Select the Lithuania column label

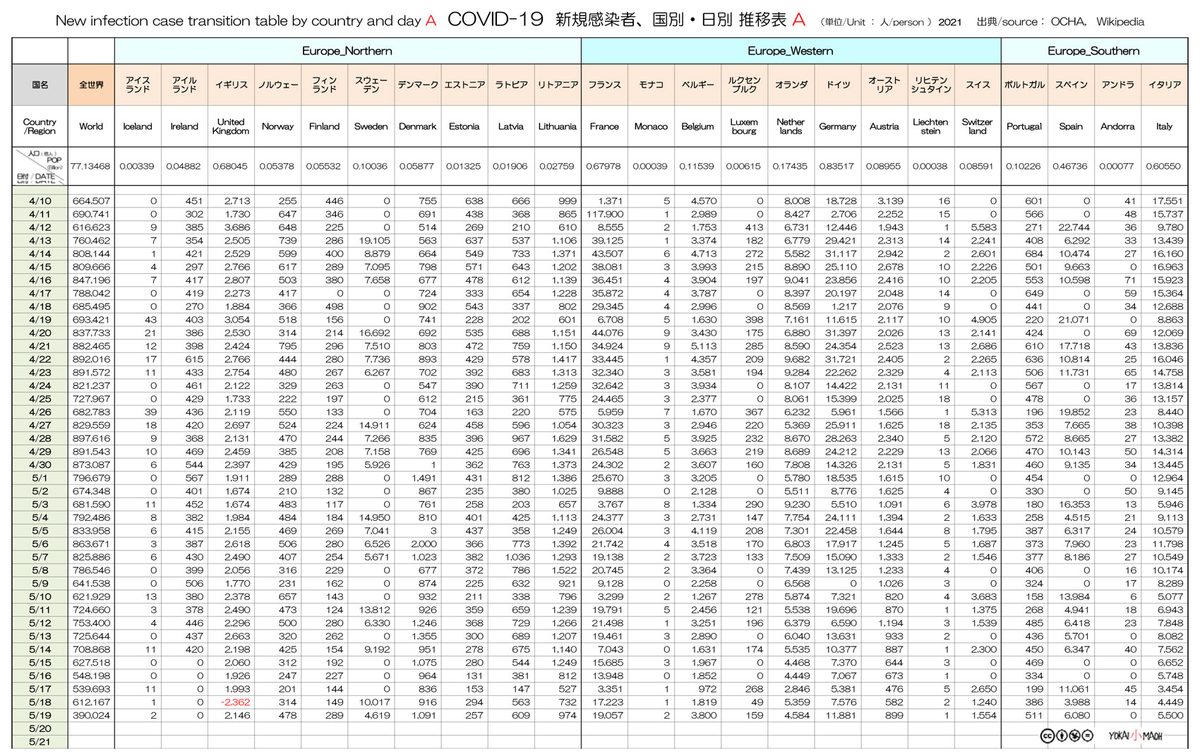[x=557, y=127]
